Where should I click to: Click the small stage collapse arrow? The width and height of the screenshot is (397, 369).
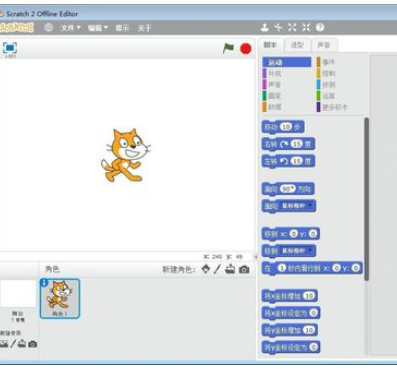tap(256, 257)
